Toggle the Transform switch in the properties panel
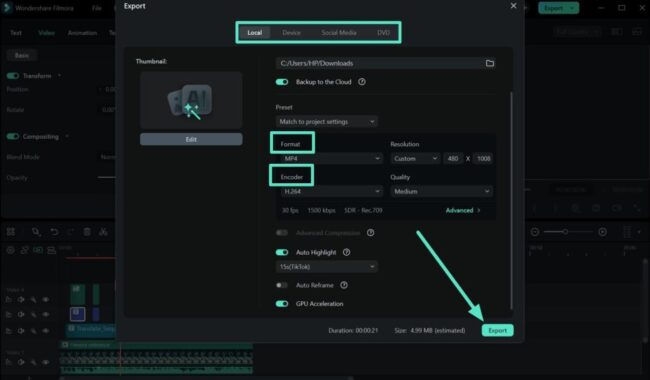 tap(13, 76)
